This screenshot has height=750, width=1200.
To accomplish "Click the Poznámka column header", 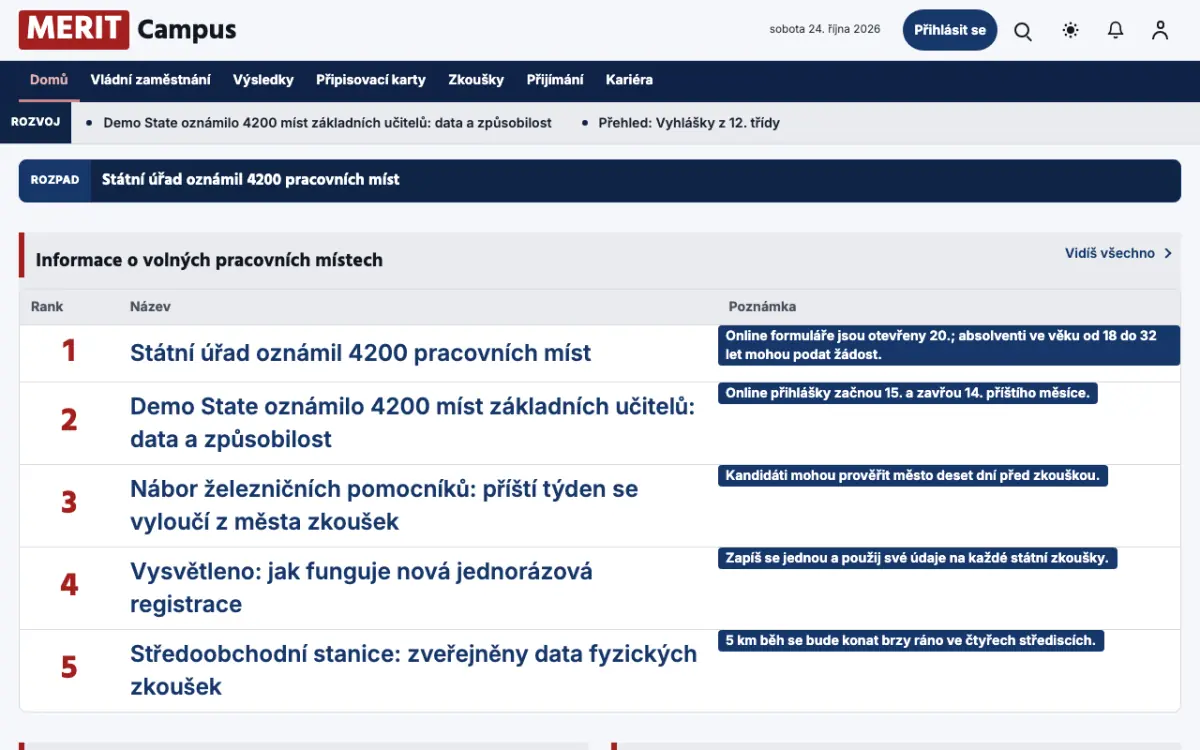I will pos(762,307).
